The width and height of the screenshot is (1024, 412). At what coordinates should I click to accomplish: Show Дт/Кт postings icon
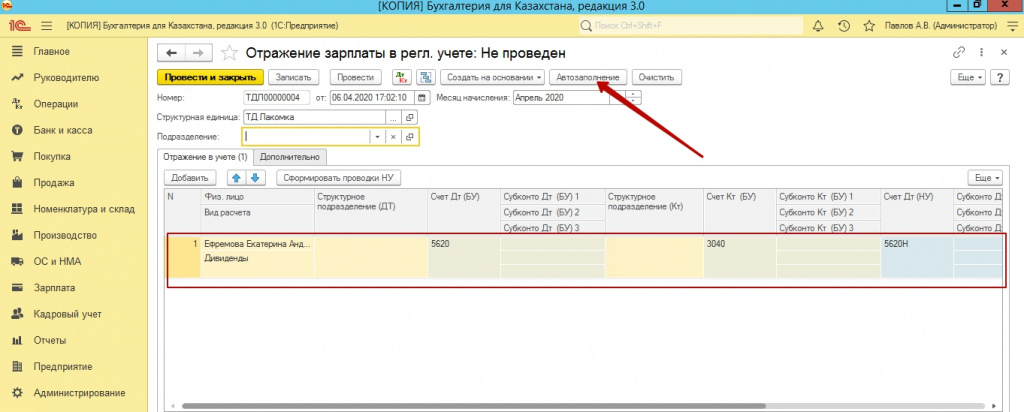coord(402,77)
